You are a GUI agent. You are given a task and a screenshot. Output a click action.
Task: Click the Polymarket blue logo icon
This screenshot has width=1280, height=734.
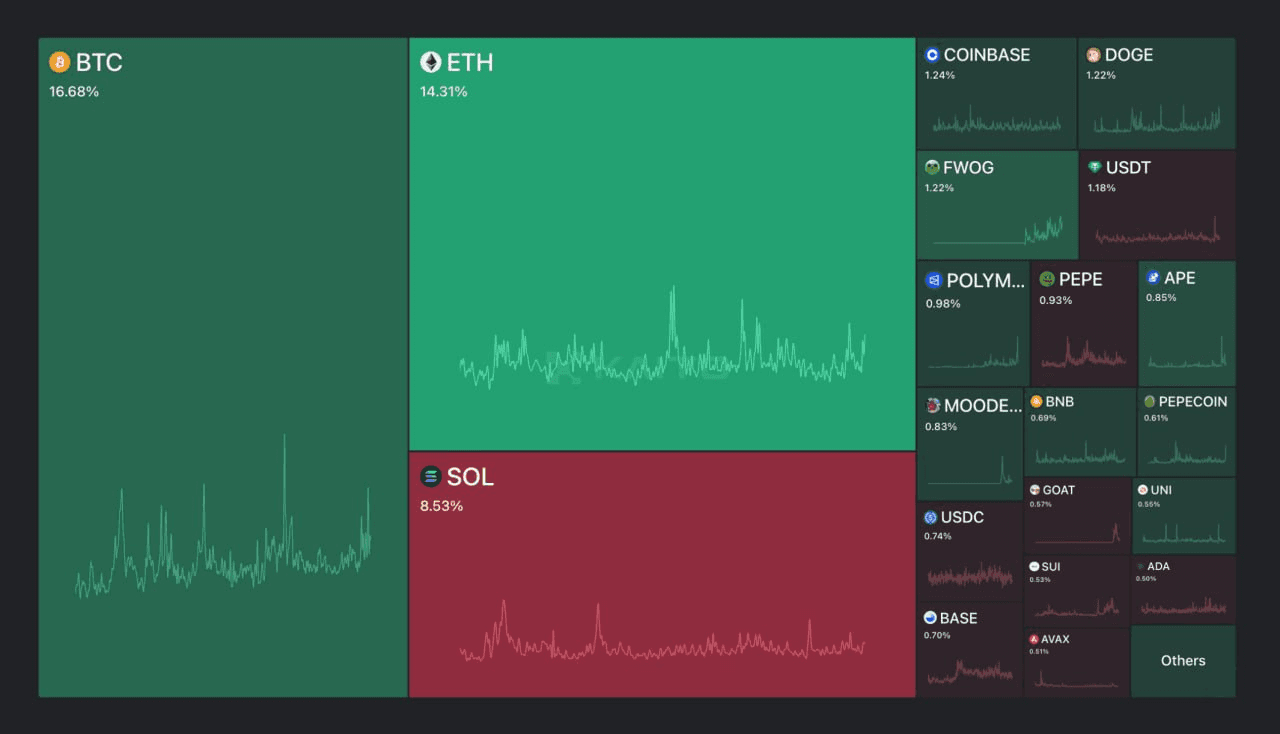click(934, 280)
